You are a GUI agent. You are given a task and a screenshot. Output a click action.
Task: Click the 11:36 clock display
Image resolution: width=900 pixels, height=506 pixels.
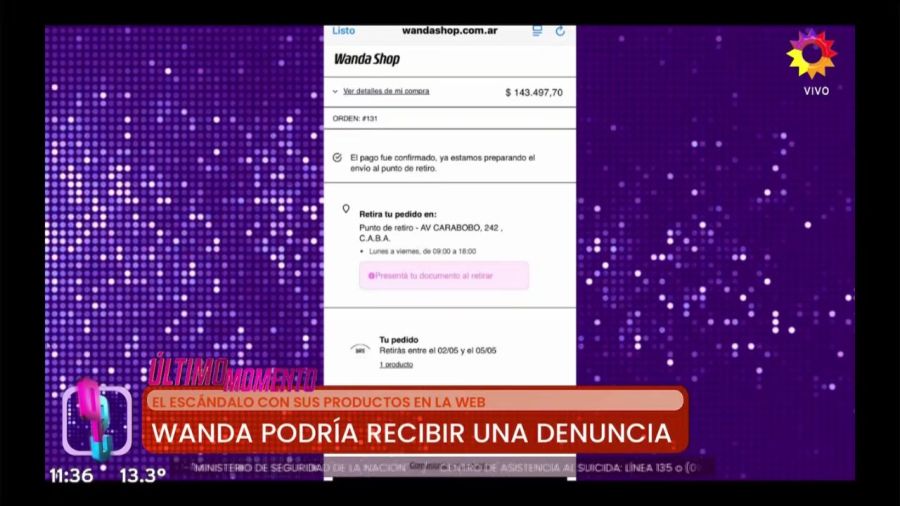(71, 476)
